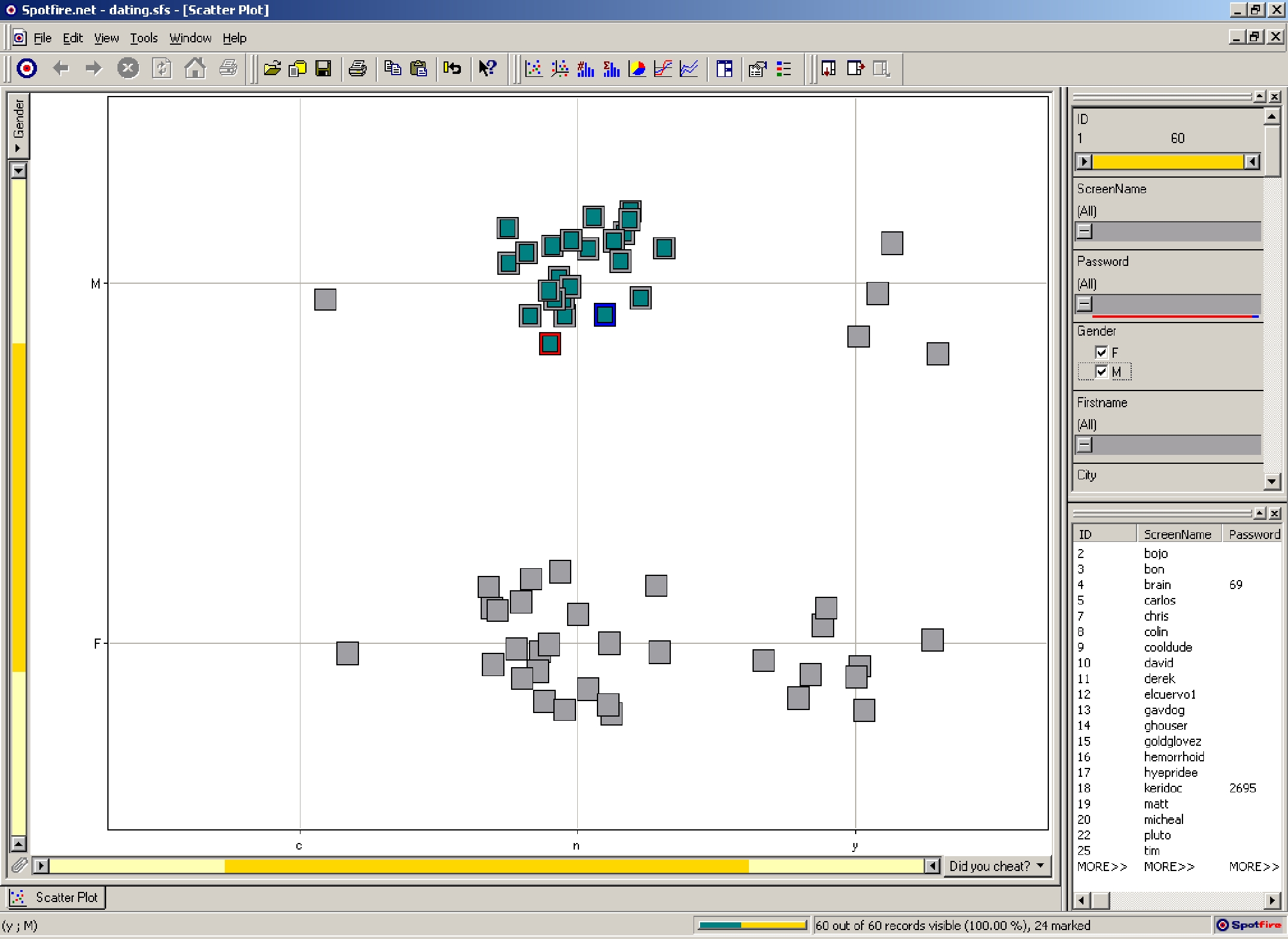Toggle the ScreenName filter minus box
1288x939 pixels.
1085,231
